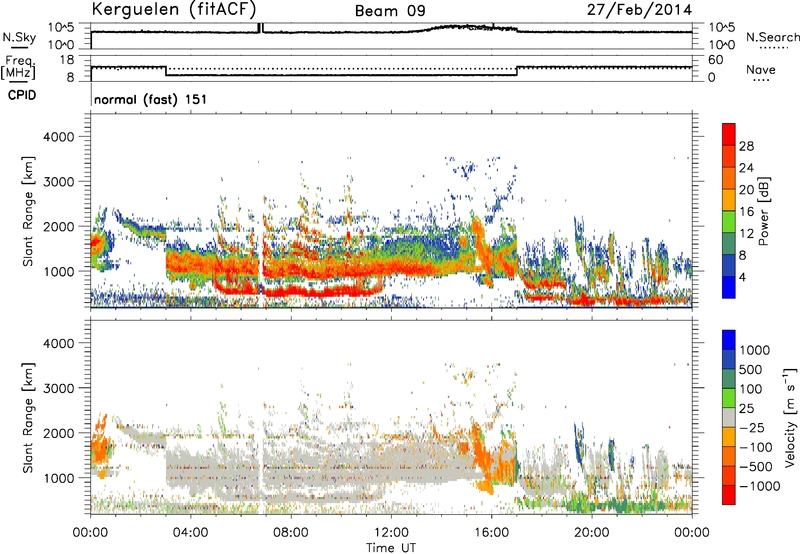800x554 pixels.
Task: Click the '08:00' time axis label
Action: 290,533
